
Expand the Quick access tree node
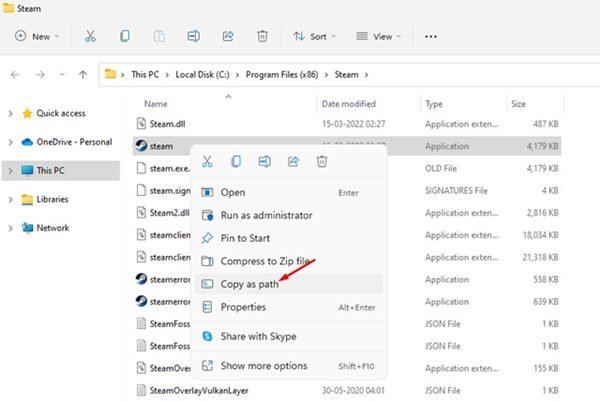pyautogui.click(x=9, y=113)
